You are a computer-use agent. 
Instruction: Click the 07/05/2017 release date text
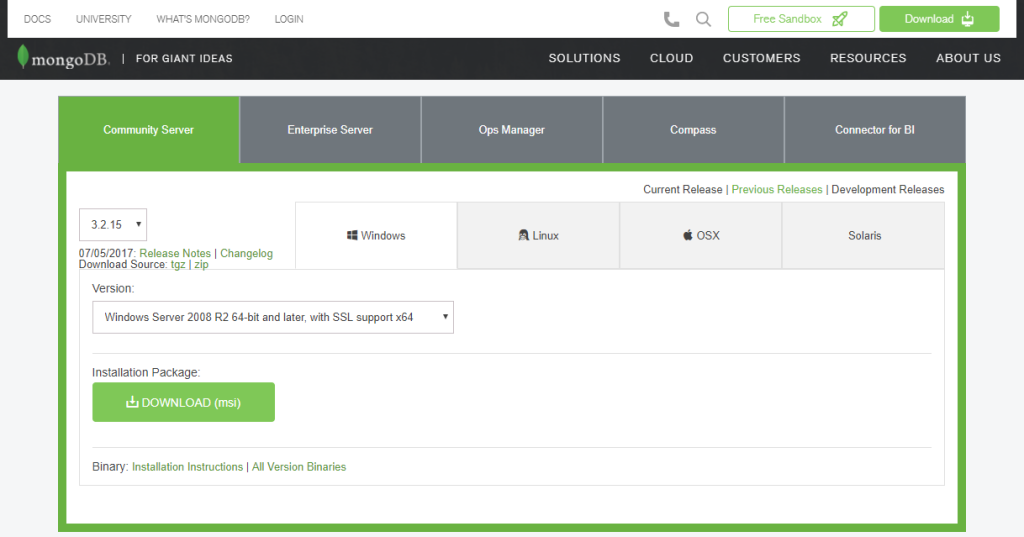107,253
